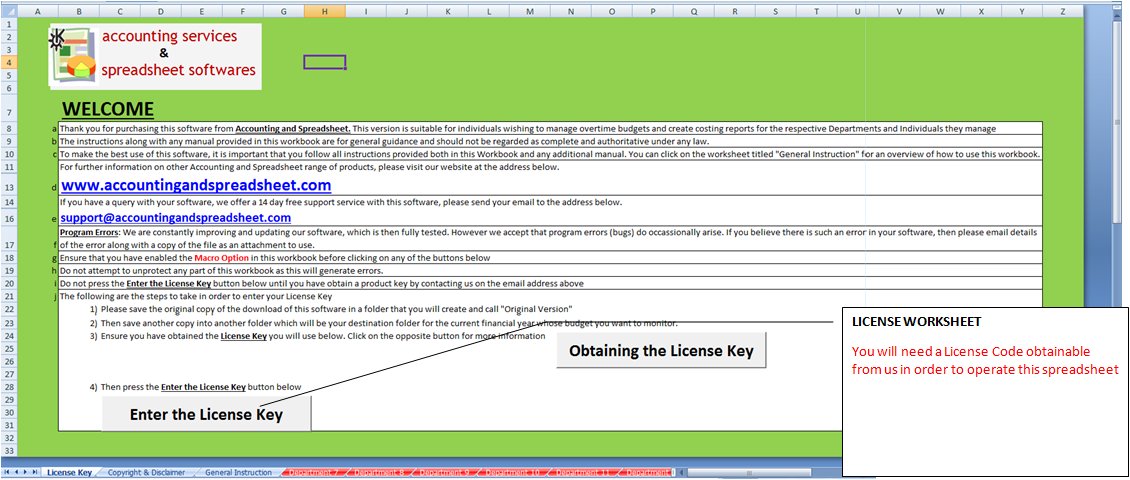Viewport: 1130px width, 480px height.
Task: Click the next sheet navigation arrow
Action: click(27, 472)
